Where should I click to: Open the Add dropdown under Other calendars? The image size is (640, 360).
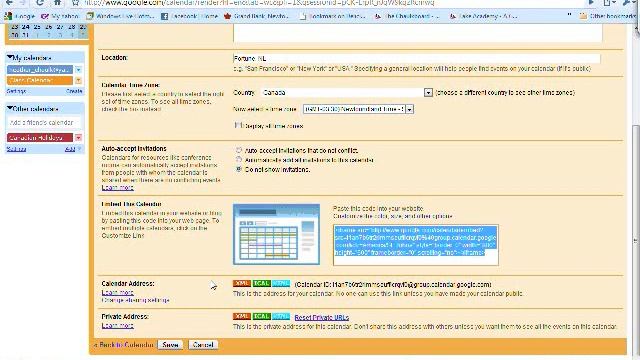pos(73,149)
